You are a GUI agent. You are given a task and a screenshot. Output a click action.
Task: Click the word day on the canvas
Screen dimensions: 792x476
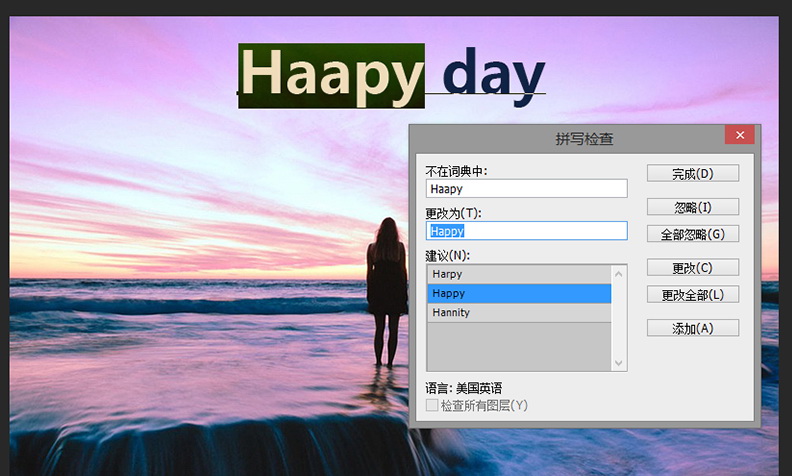[493, 76]
